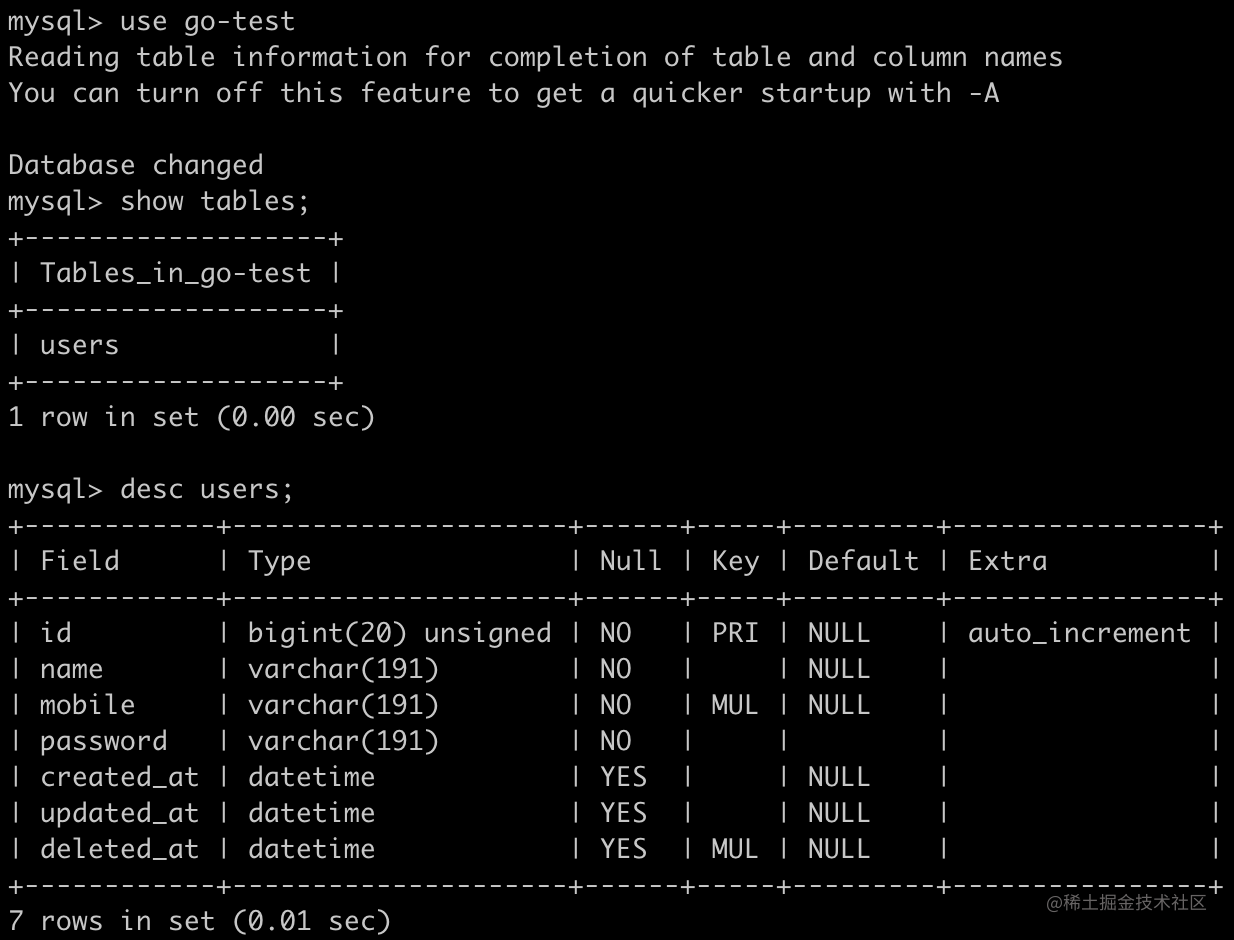Click the "use go-test" command text
The height and width of the screenshot is (940, 1234).
pyautogui.click(x=207, y=21)
